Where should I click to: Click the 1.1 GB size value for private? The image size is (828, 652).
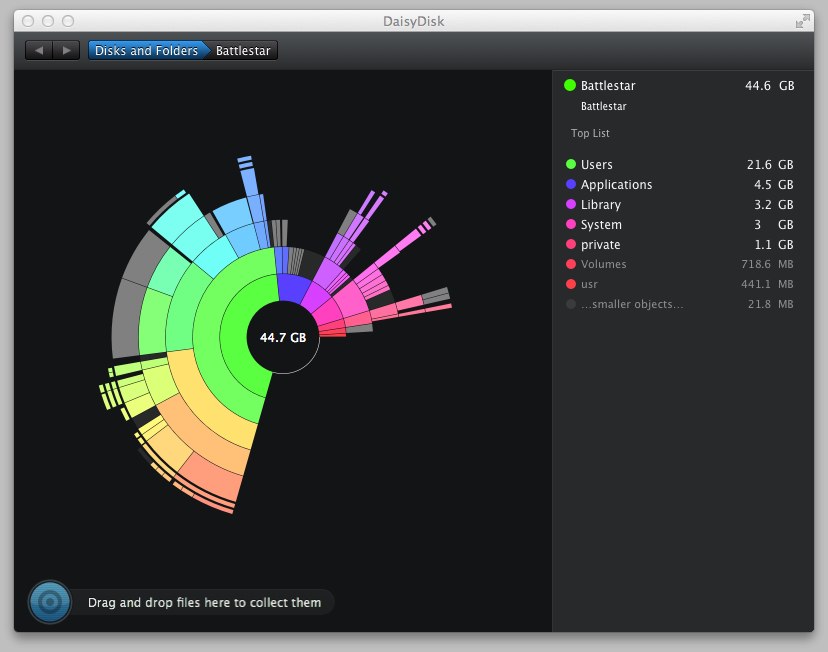click(774, 245)
